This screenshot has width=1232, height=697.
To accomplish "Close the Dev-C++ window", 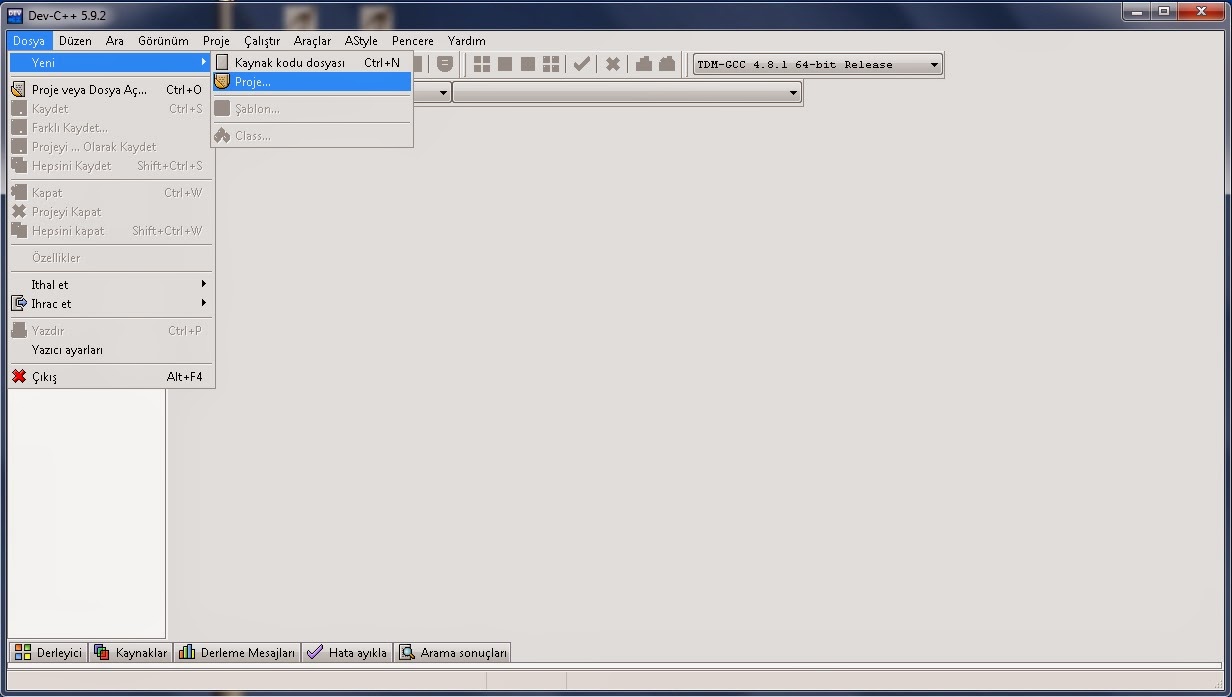I will coord(1199,11).
